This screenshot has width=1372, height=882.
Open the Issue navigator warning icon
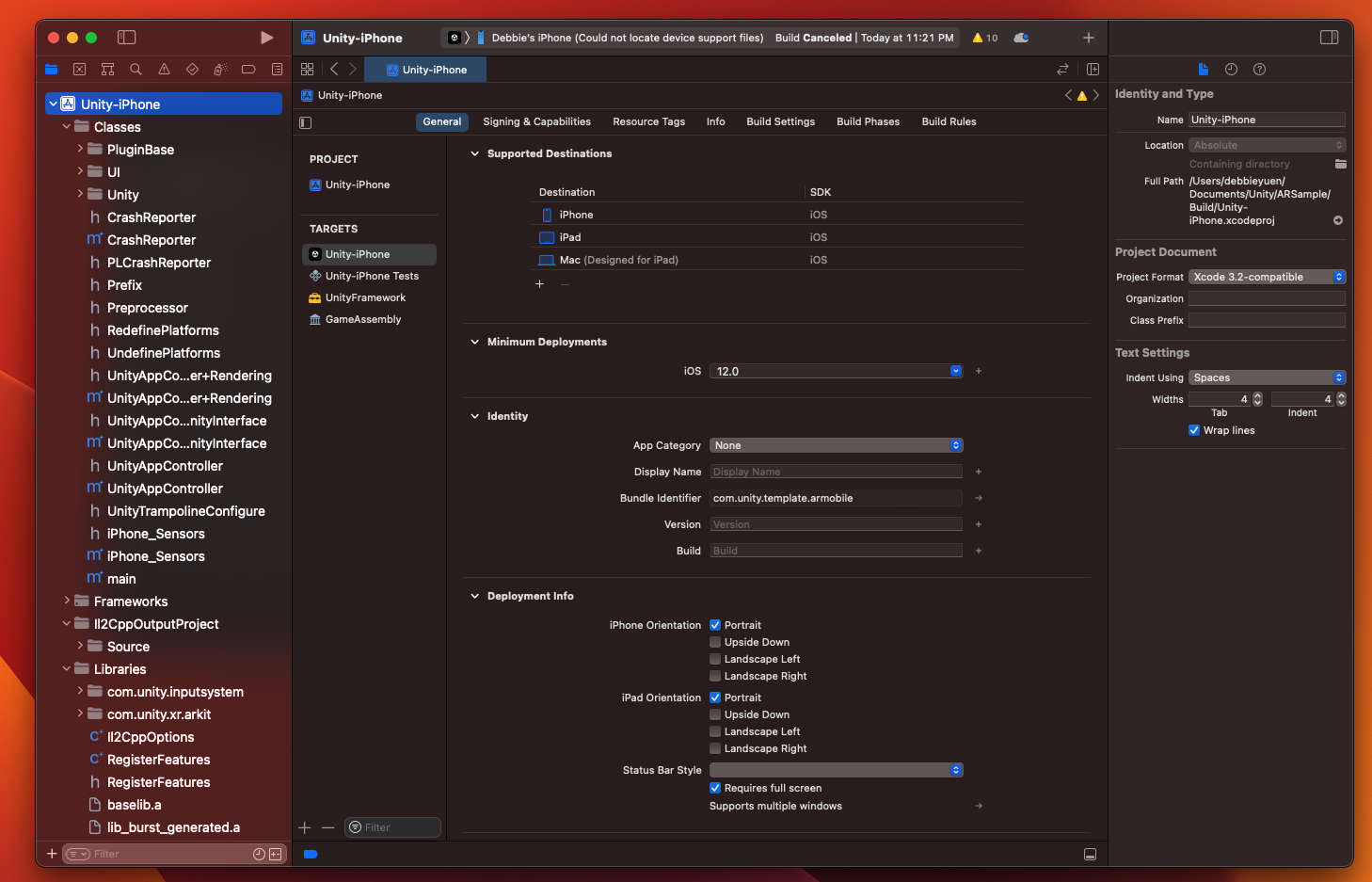point(164,70)
